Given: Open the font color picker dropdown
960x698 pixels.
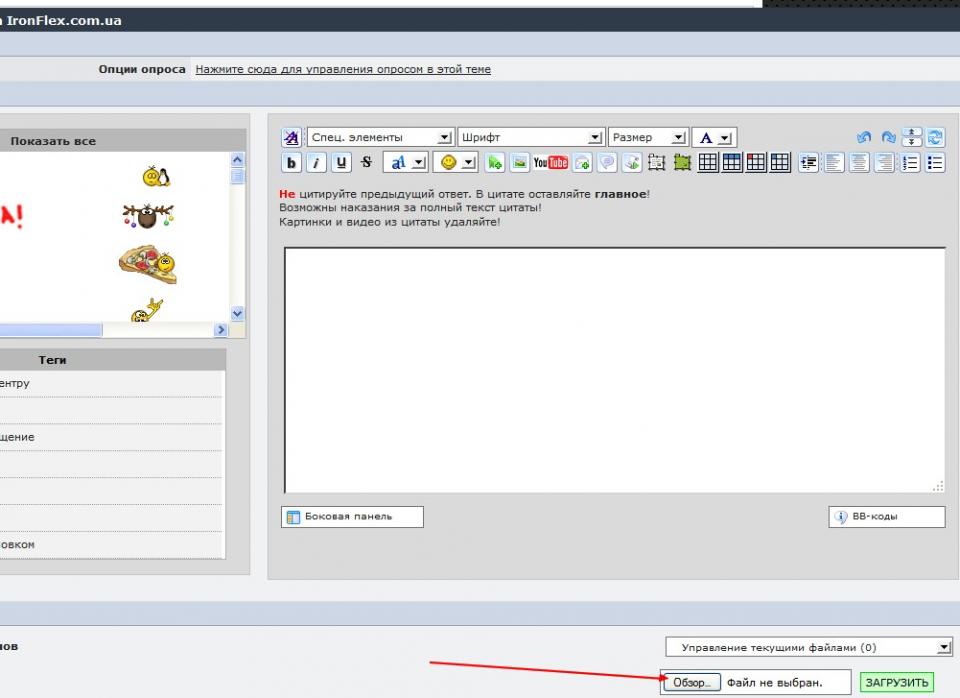Looking at the screenshot, I should click(x=725, y=138).
